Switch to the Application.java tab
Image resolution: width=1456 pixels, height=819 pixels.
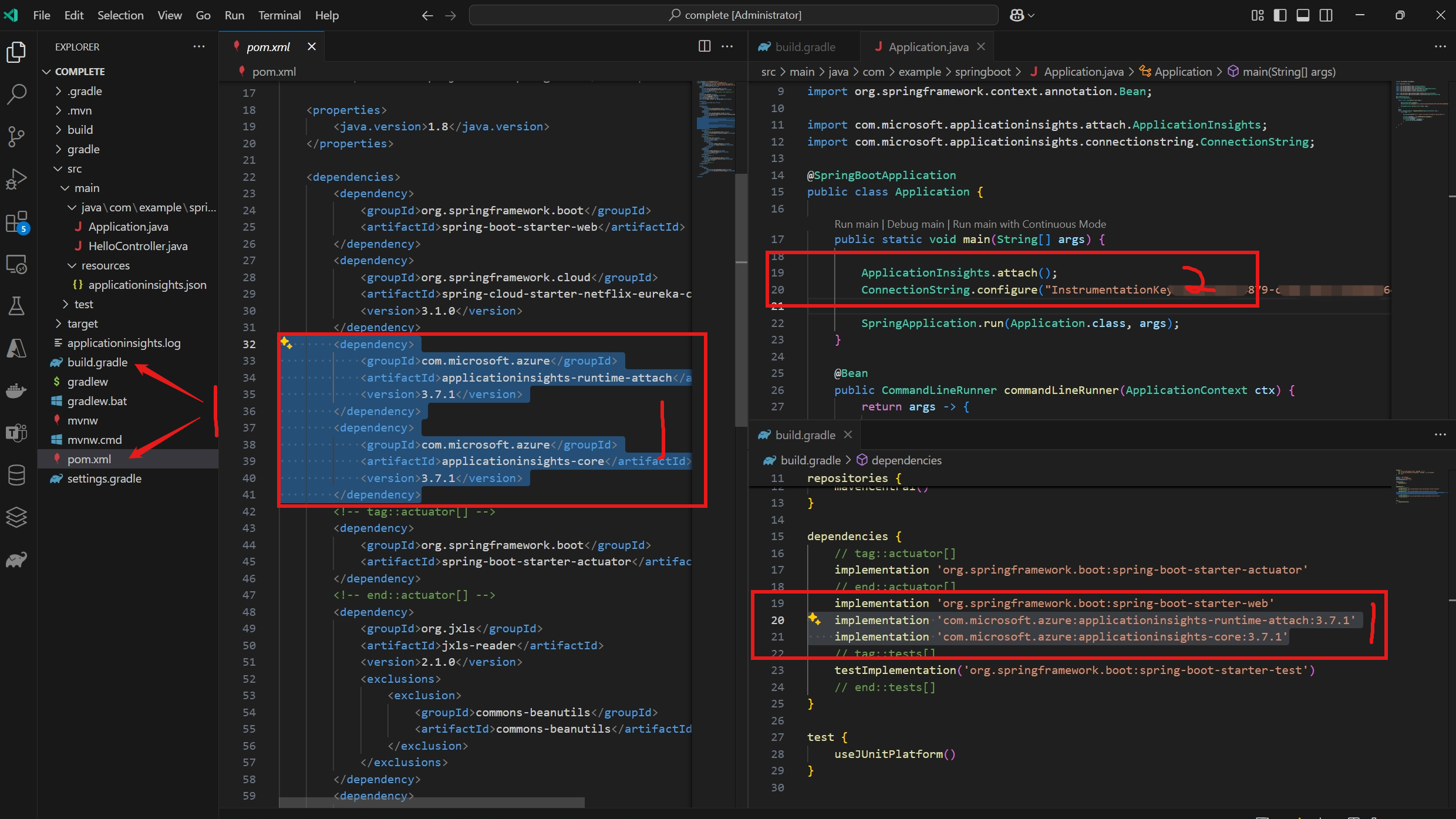coord(928,47)
